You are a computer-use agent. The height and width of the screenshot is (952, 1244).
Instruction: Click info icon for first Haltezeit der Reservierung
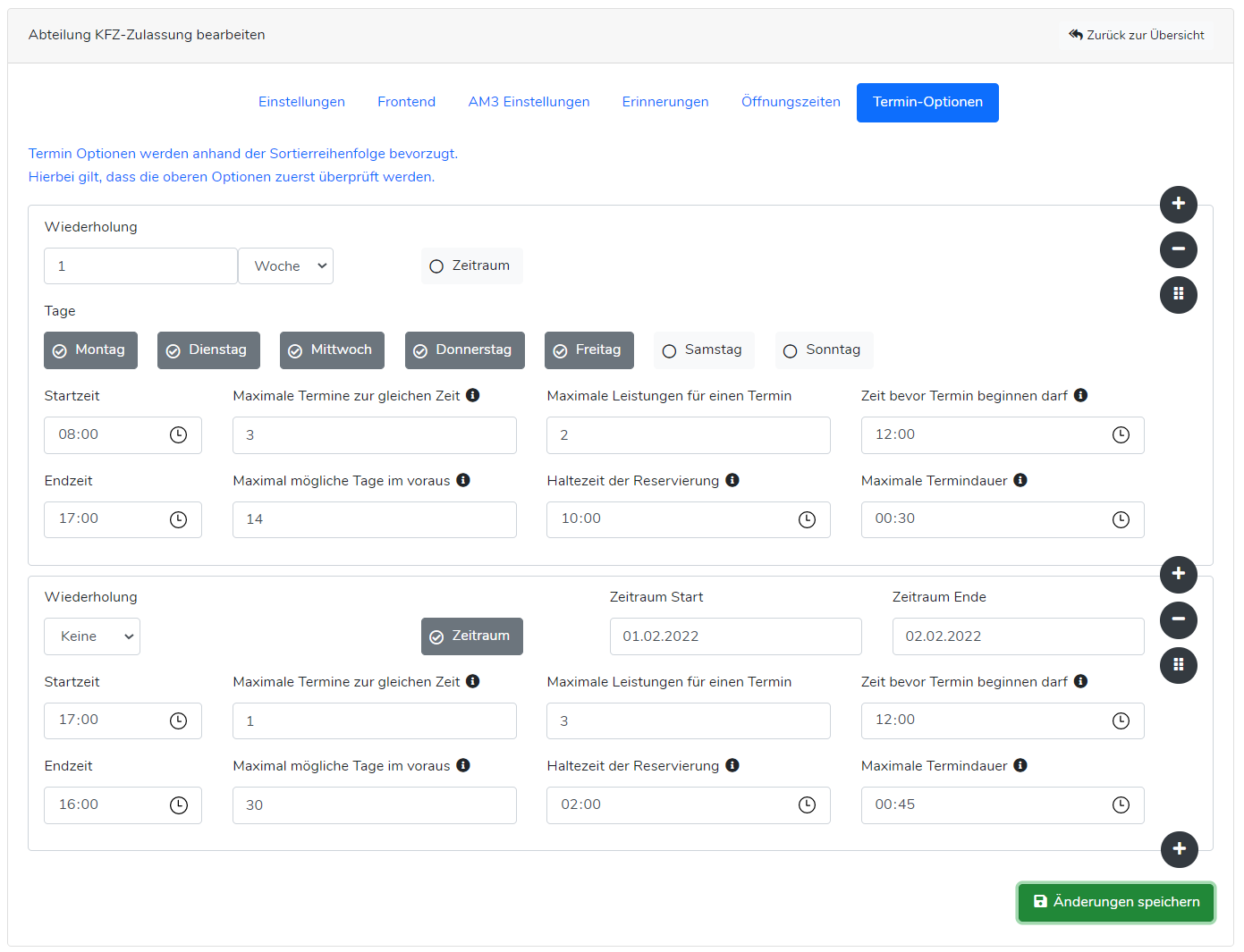(x=732, y=480)
